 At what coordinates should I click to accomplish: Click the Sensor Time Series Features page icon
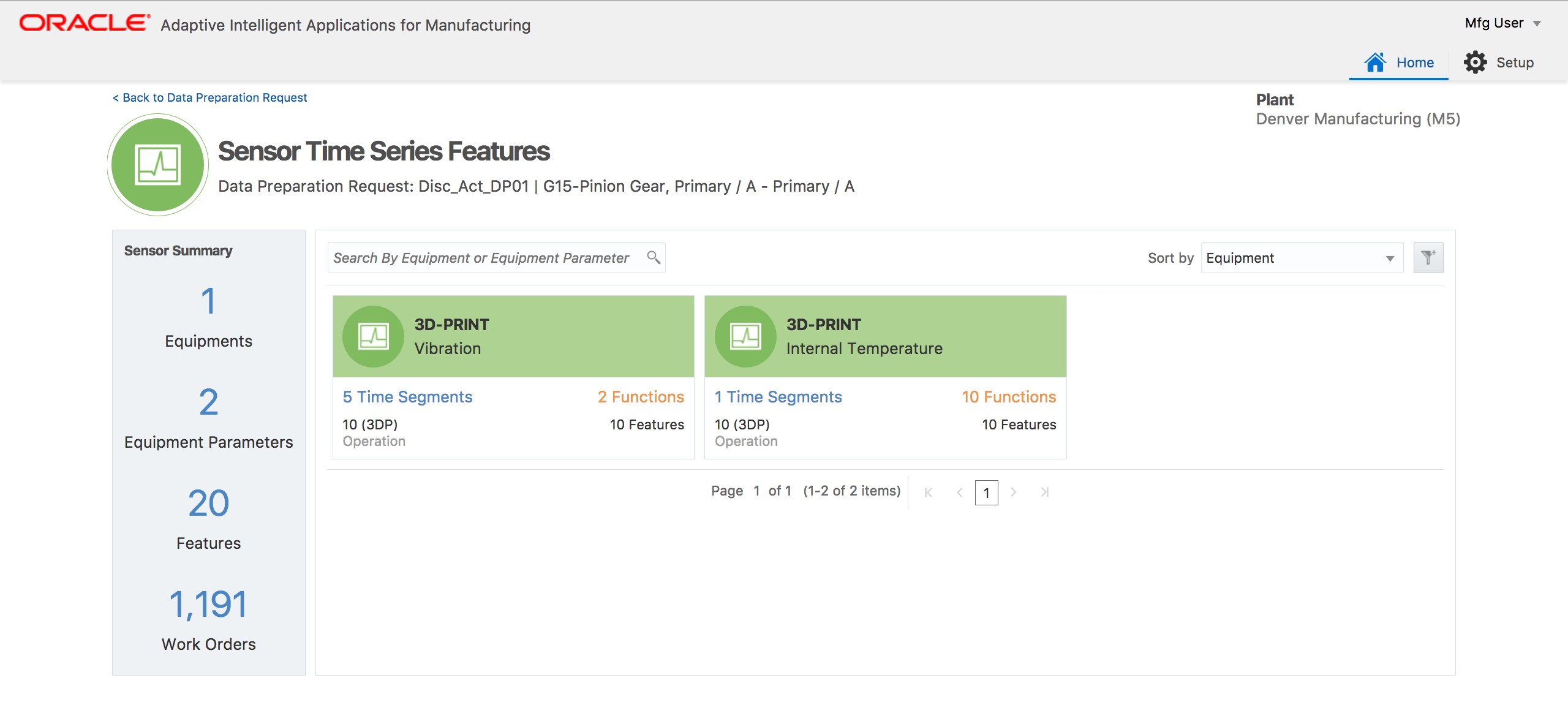157,164
